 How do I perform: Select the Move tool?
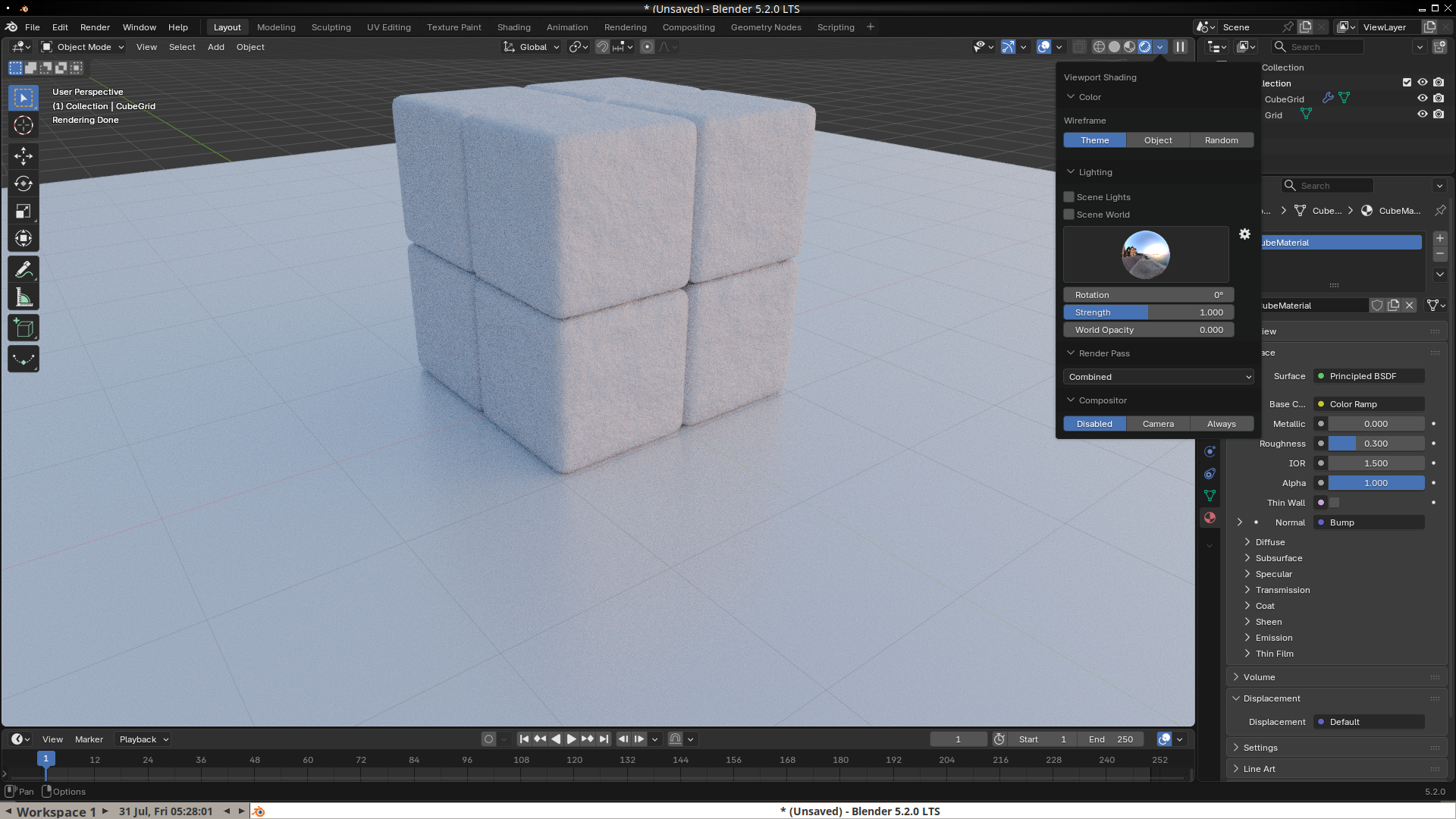(24, 156)
